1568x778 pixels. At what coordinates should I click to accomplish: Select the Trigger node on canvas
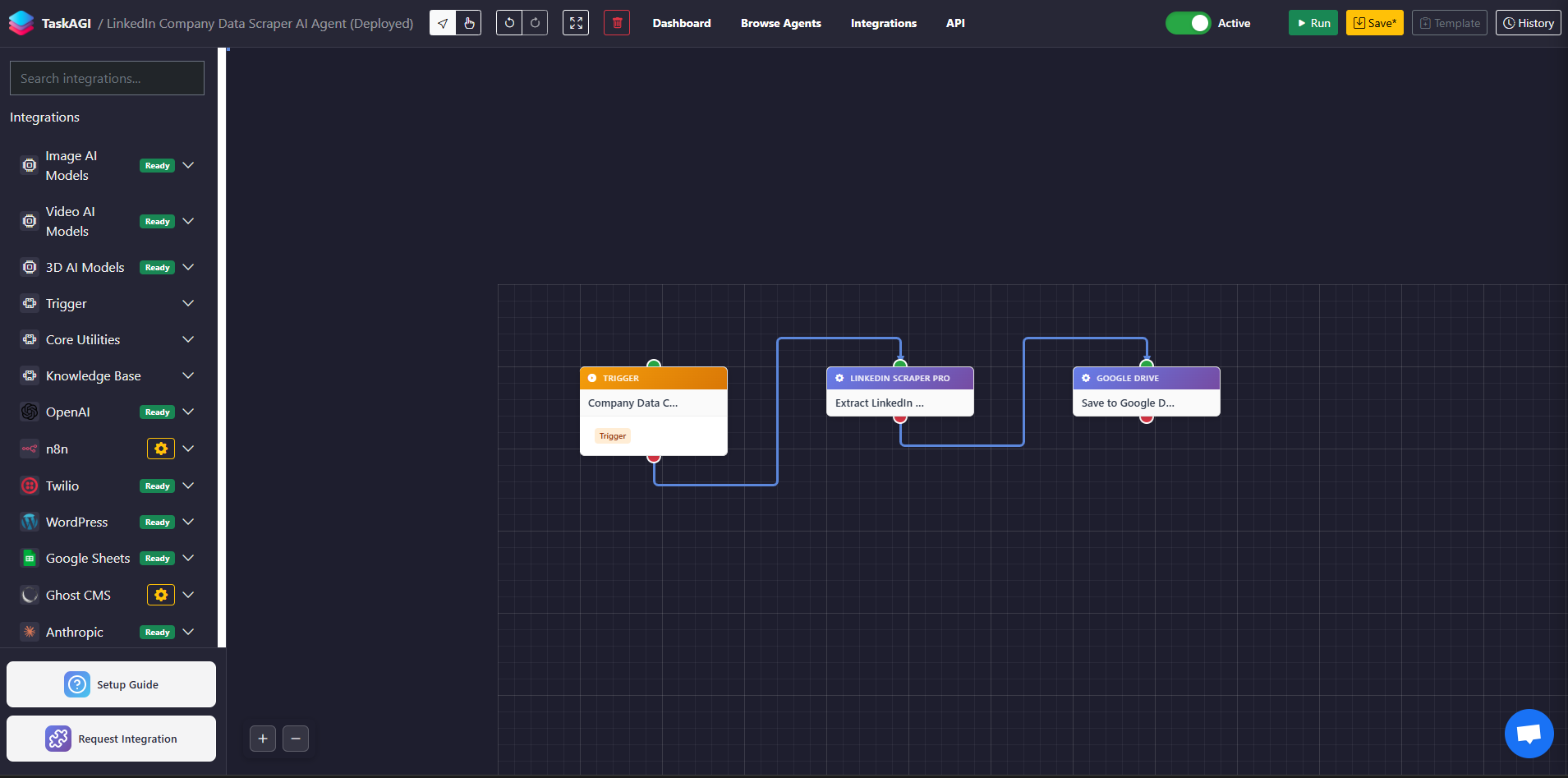654,411
